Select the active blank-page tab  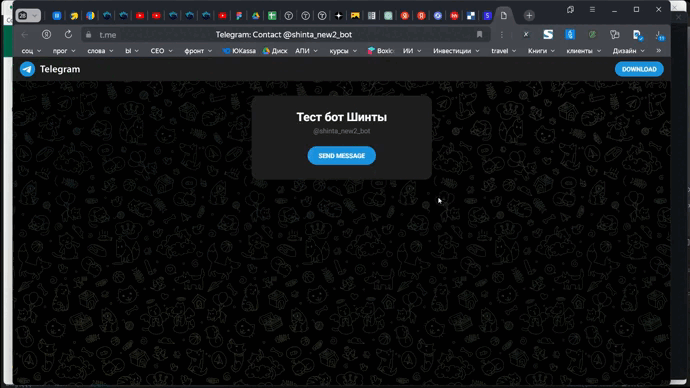click(504, 16)
